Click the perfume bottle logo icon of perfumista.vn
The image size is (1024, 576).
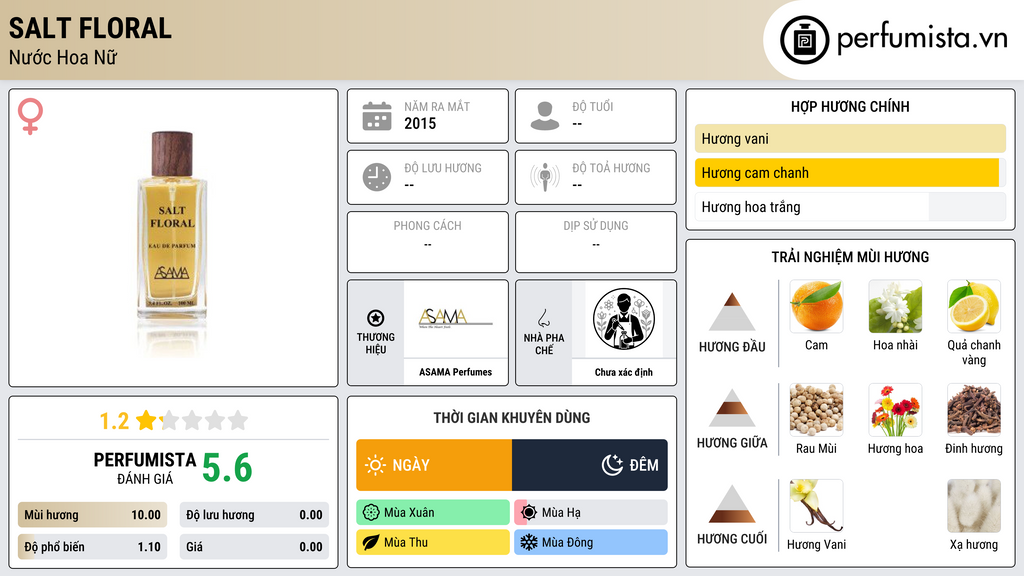tap(805, 40)
